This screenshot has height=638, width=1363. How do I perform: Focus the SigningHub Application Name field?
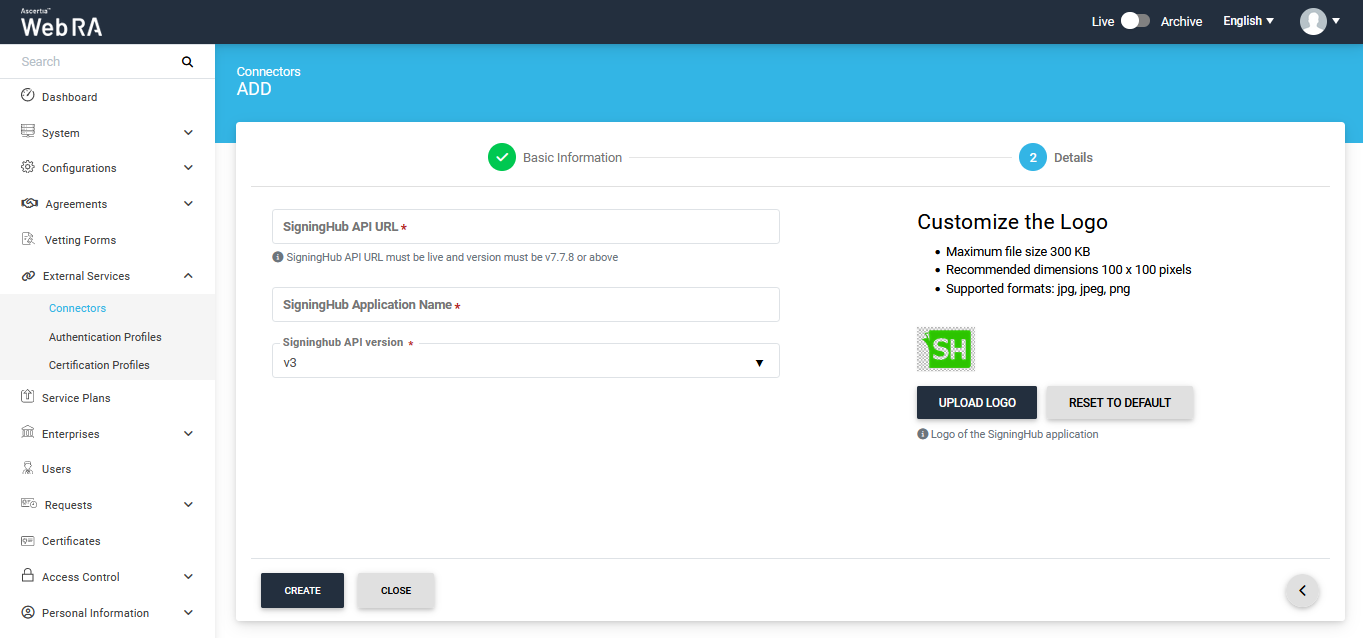(525, 304)
